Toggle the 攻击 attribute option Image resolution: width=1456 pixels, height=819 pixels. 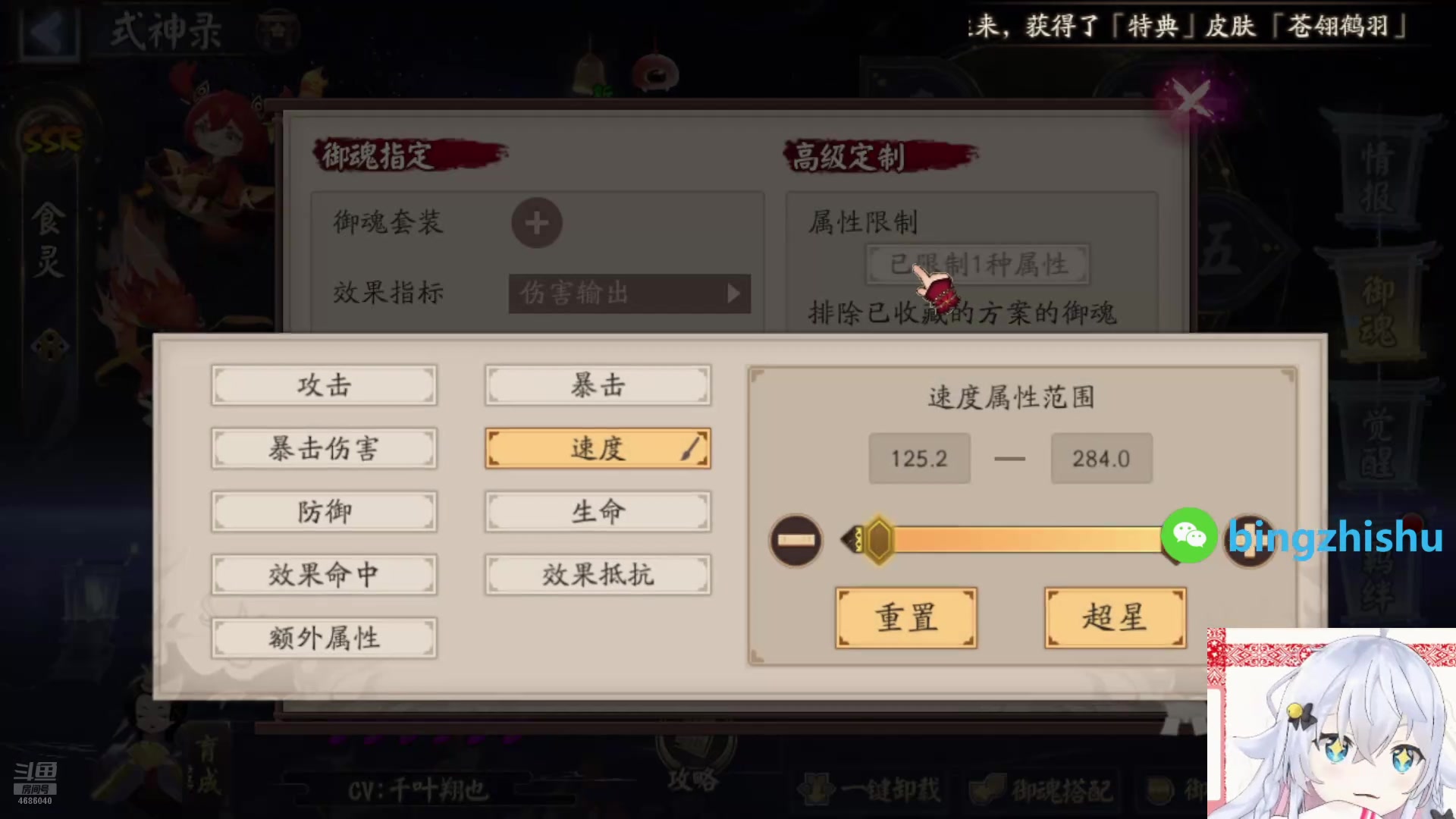click(x=324, y=385)
